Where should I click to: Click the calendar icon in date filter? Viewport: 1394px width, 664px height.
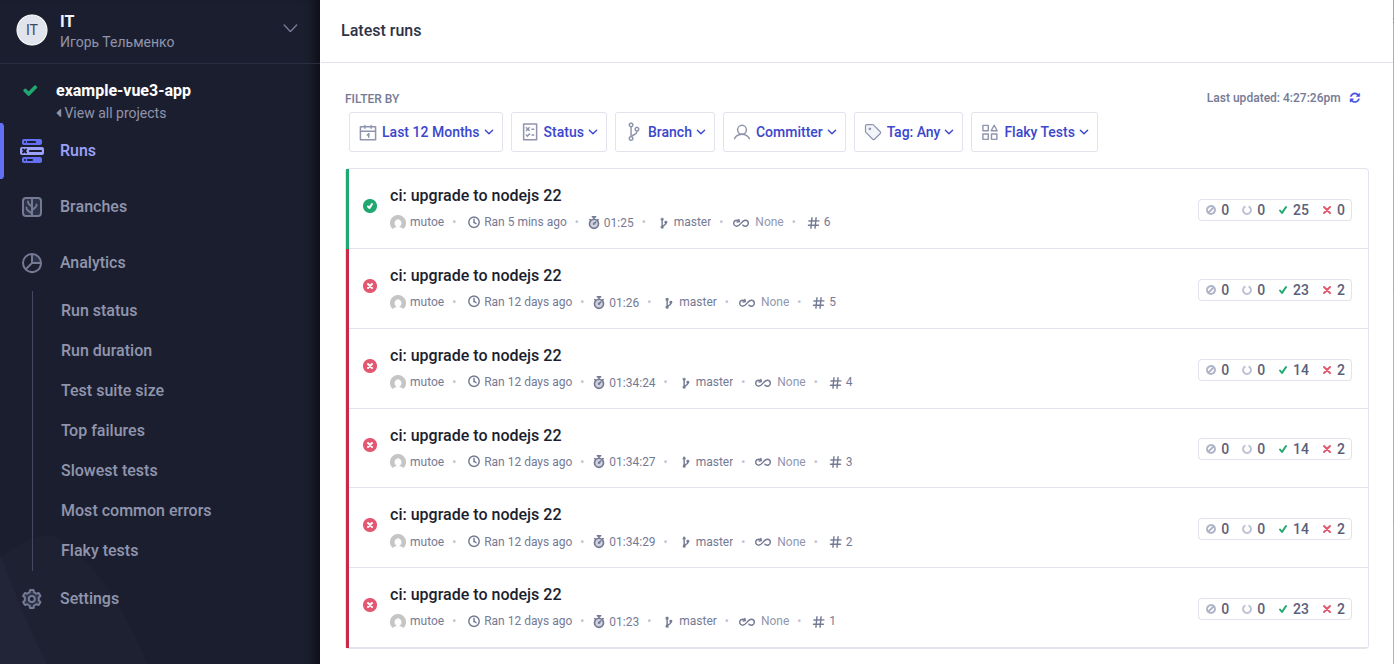(x=367, y=132)
